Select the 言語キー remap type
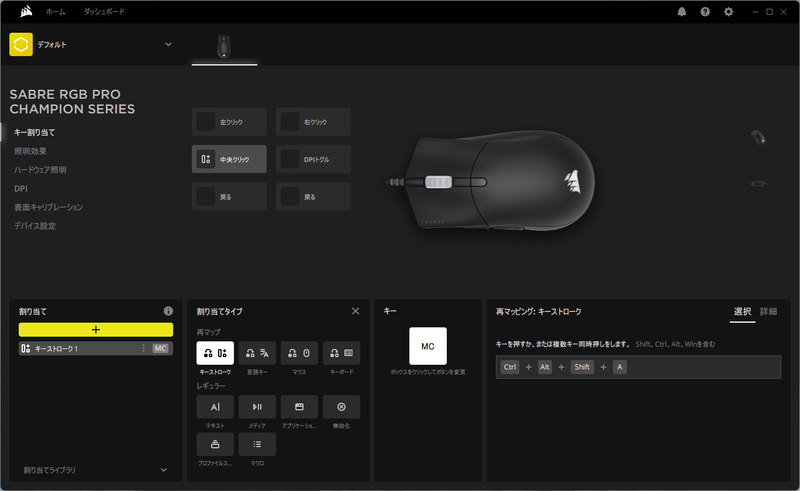Screen dimensions: 800x491 coord(257,353)
